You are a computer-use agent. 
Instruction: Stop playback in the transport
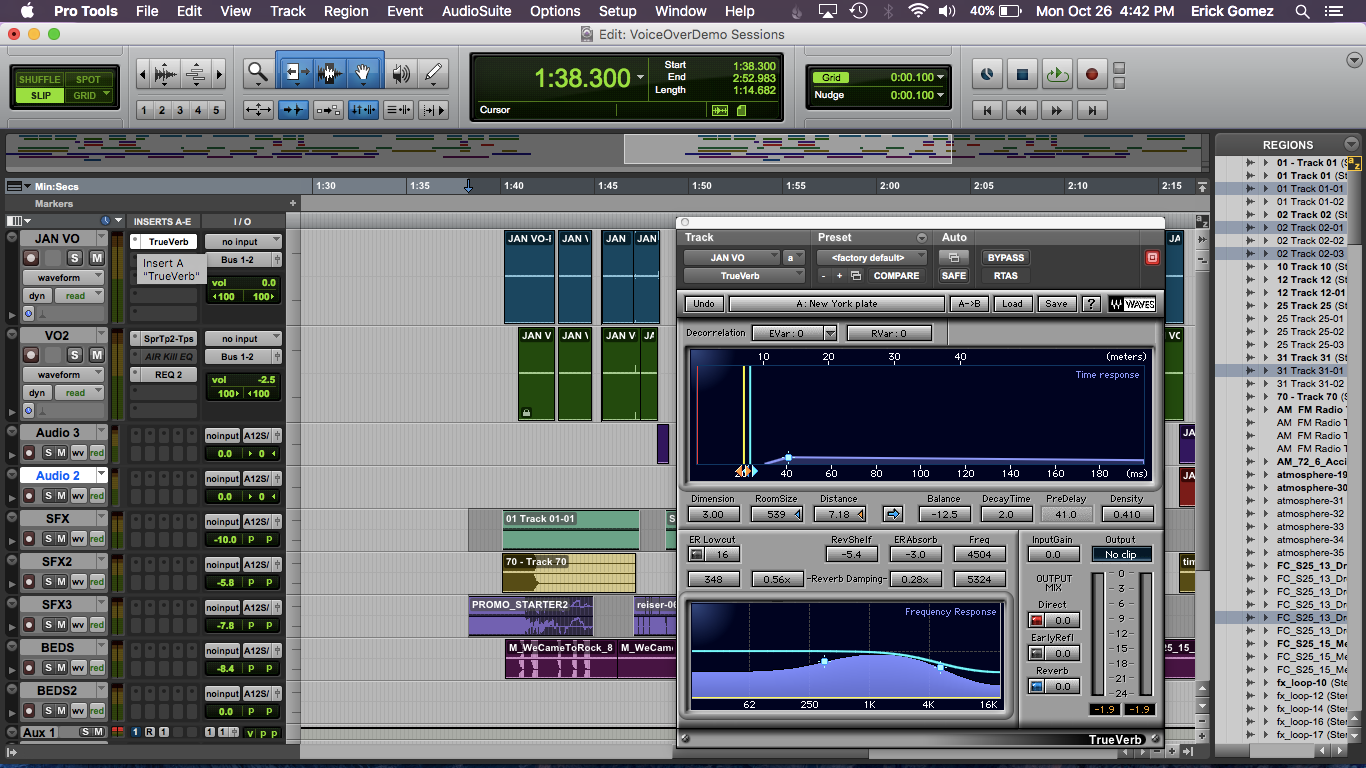pos(1022,74)
